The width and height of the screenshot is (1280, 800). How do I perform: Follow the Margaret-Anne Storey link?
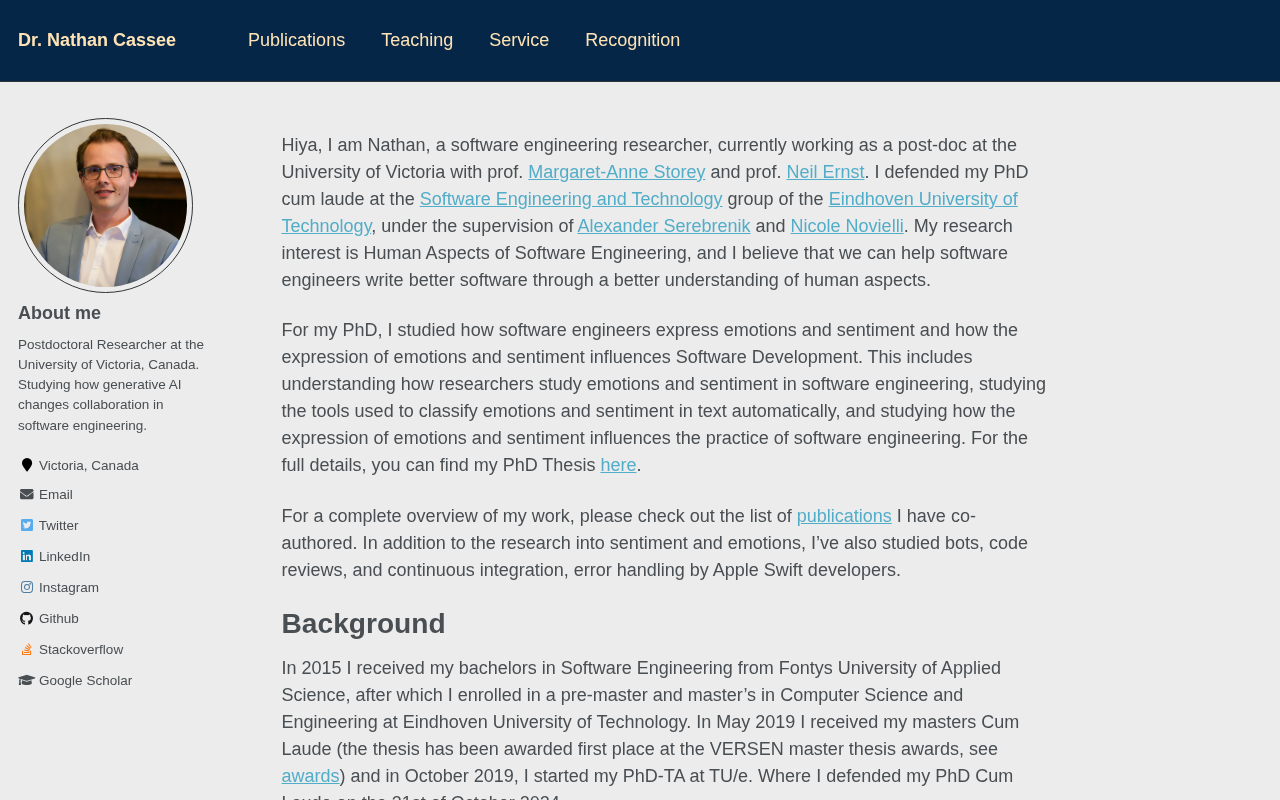617,172
